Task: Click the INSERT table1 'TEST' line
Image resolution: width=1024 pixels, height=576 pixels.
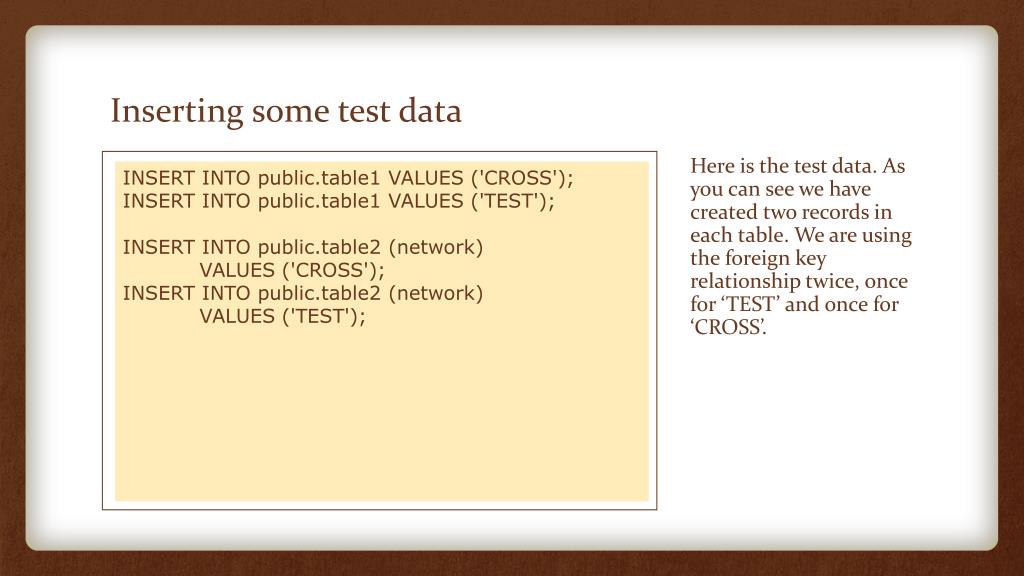Action: coord(338,201)
